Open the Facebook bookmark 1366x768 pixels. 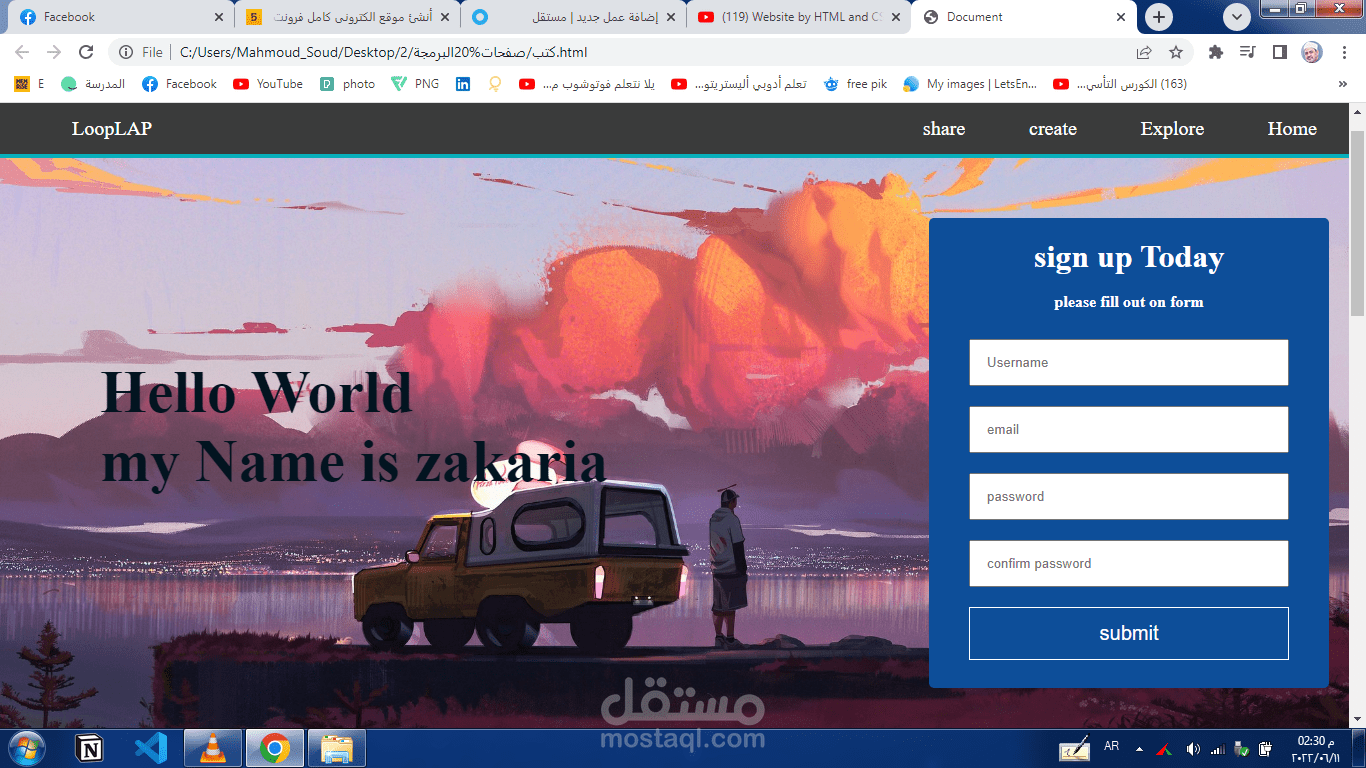tap(179, 84)
